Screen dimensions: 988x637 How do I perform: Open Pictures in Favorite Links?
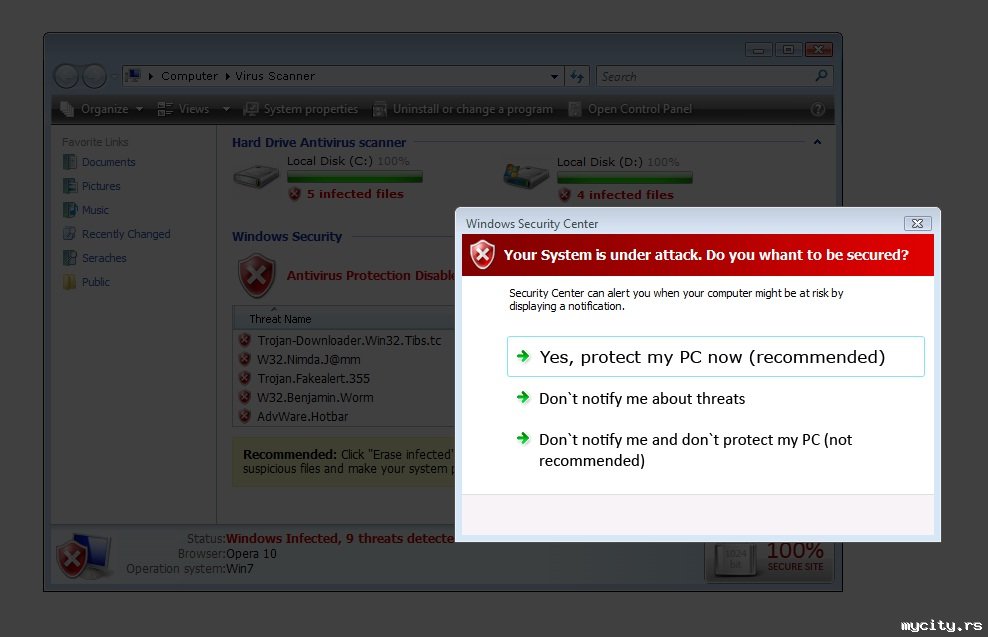click(92, 186)
